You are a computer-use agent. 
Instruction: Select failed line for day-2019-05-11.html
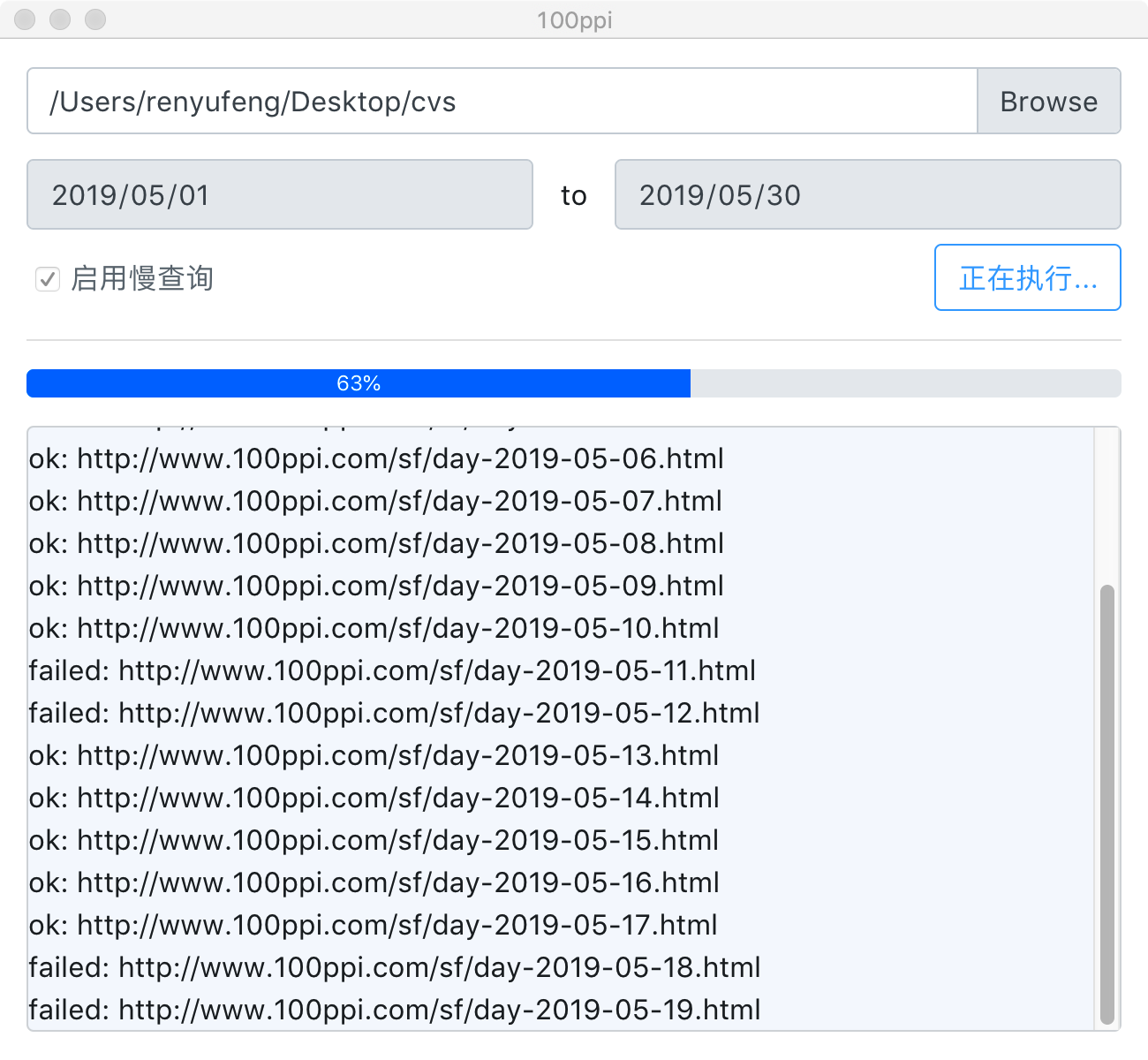[x=392, y=670]
